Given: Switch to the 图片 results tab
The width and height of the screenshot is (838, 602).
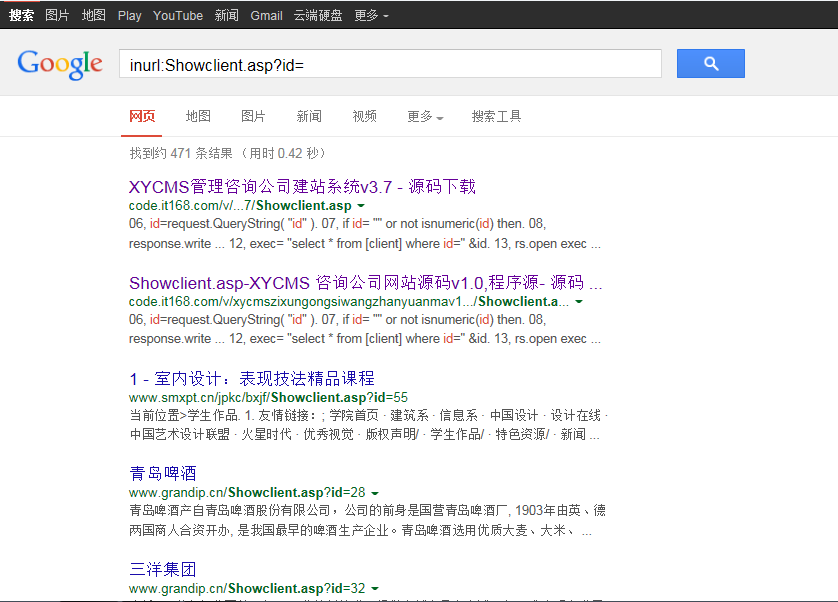Looking at the screenshot, I should 253,116.
